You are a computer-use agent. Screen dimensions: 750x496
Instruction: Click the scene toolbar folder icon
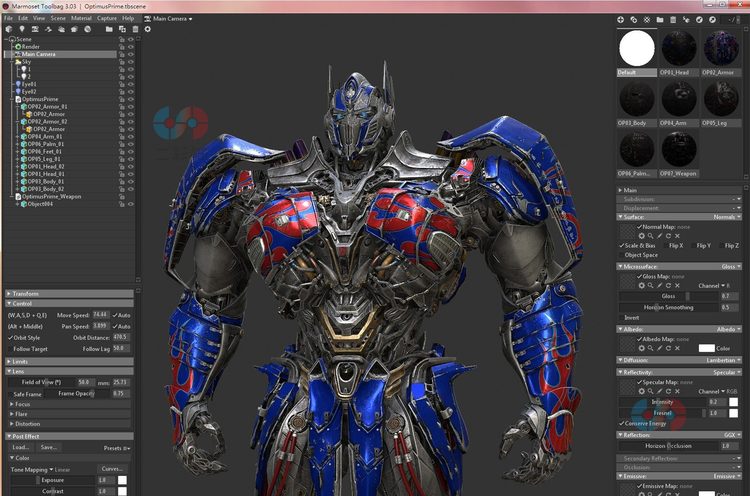point(109,29)
